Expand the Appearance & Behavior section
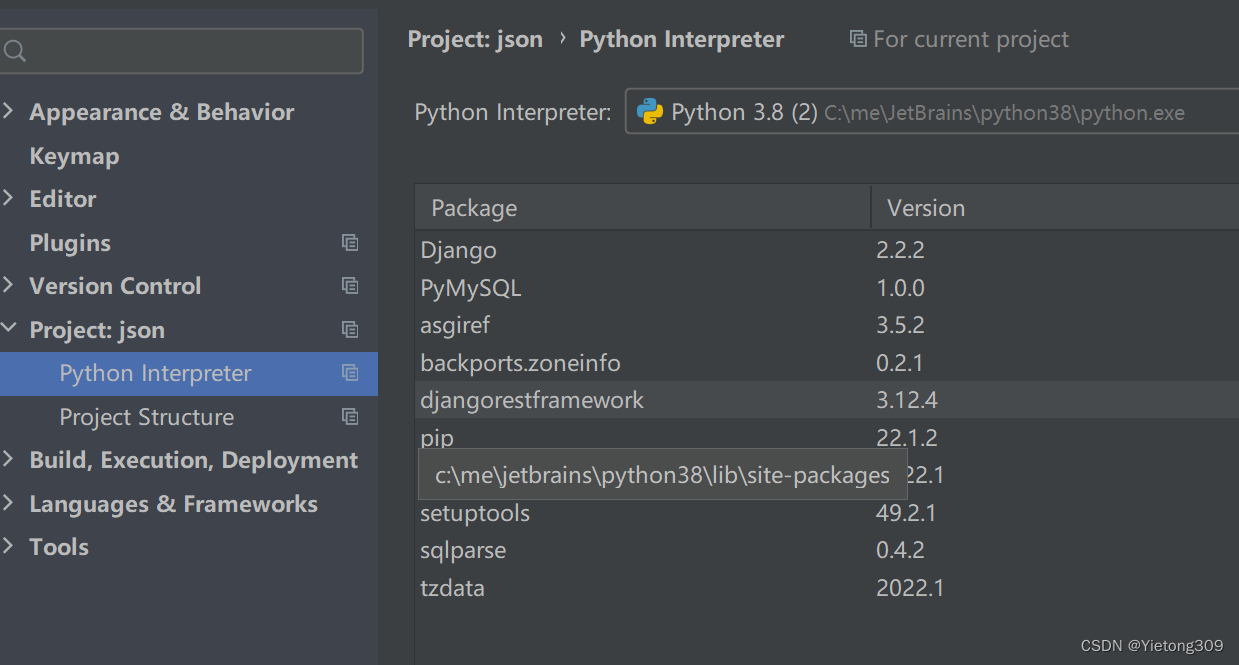Image resolution: width=1239 pixels, height=665 pixels. coord(10,111)
